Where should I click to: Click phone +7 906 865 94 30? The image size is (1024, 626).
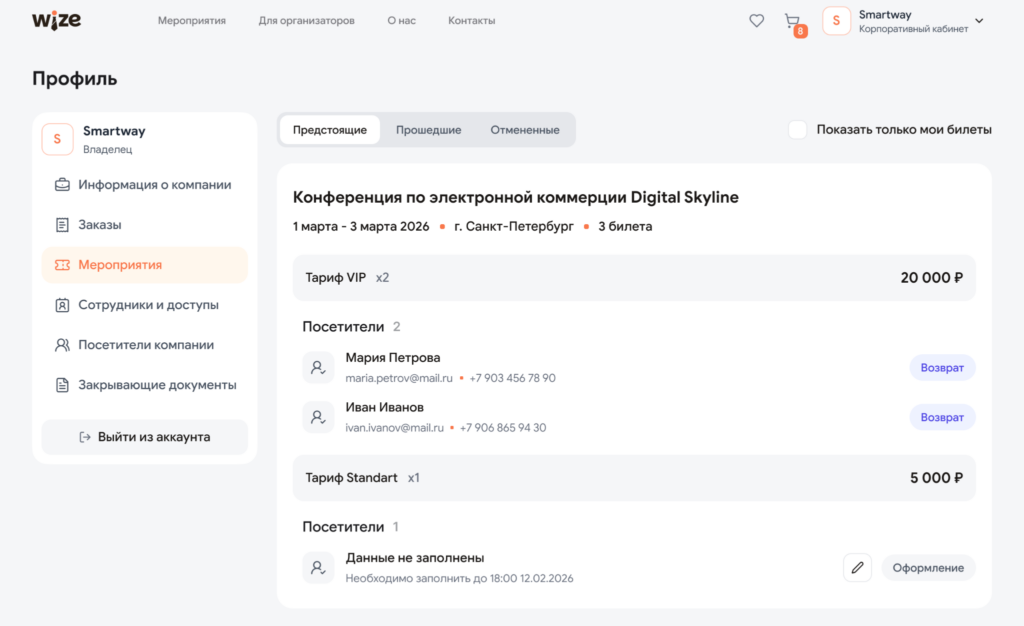tap(503, 428)
